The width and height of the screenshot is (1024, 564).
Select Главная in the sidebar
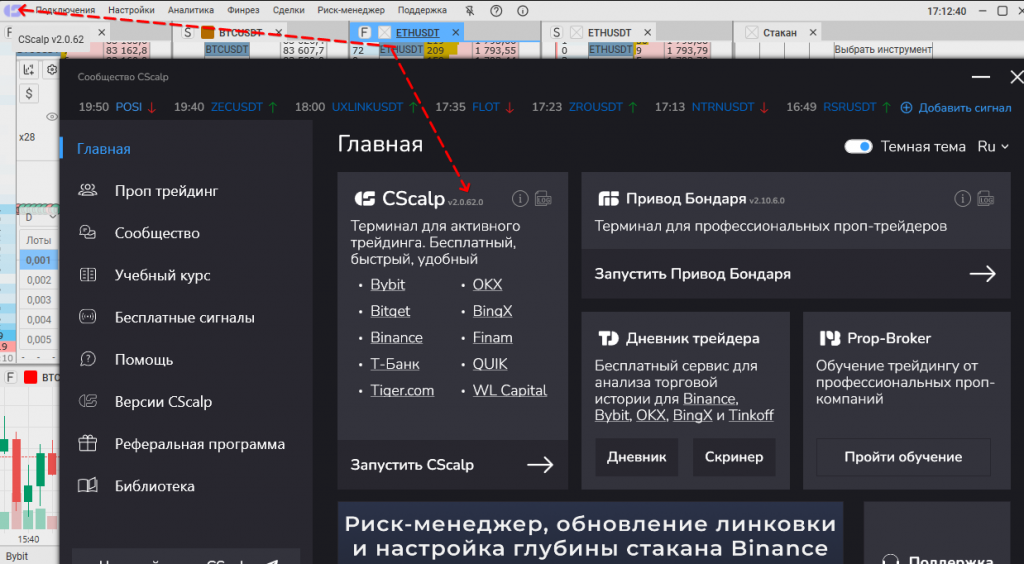click(104, 149)
